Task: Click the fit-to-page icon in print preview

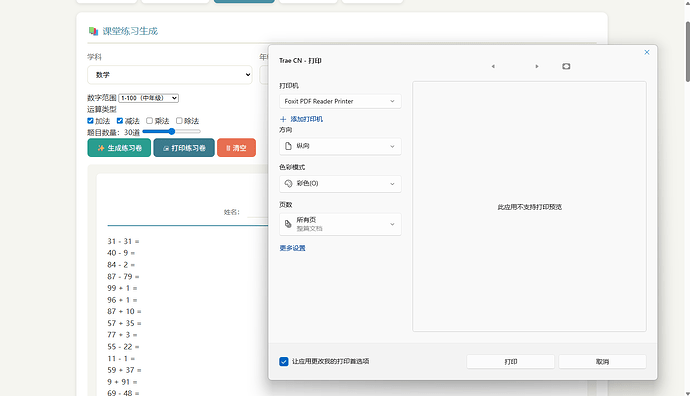Action: pos(566,66)
